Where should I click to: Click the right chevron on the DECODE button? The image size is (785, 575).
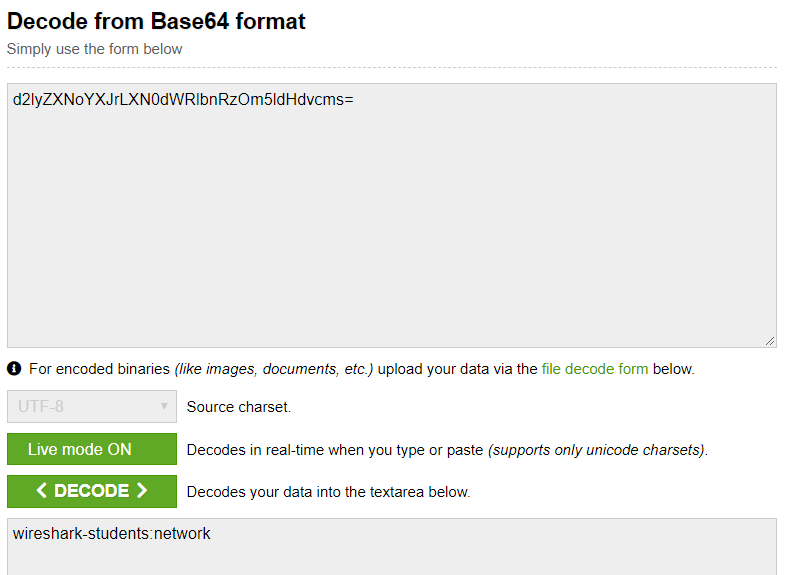point(142,491)
